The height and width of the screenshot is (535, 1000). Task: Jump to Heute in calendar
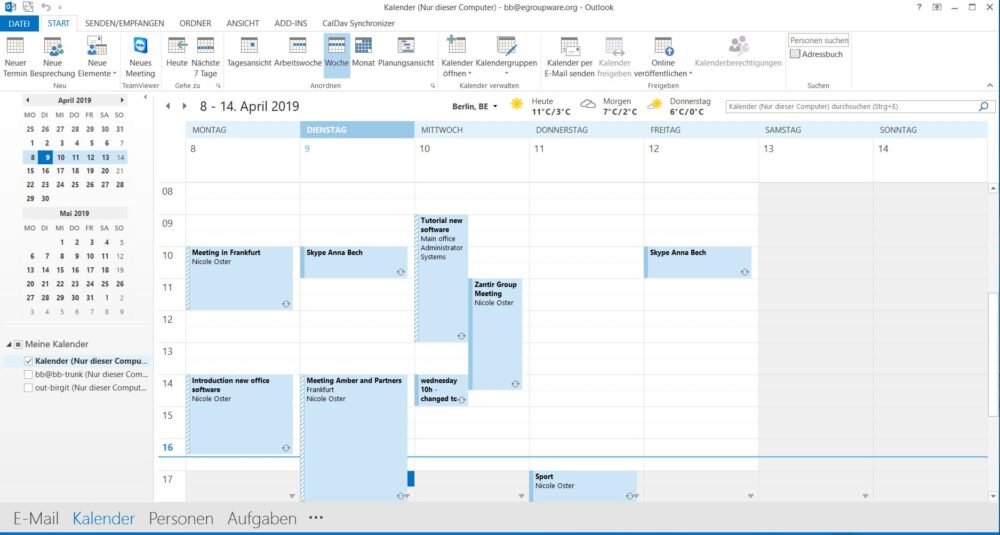click(x=177, y=47)
